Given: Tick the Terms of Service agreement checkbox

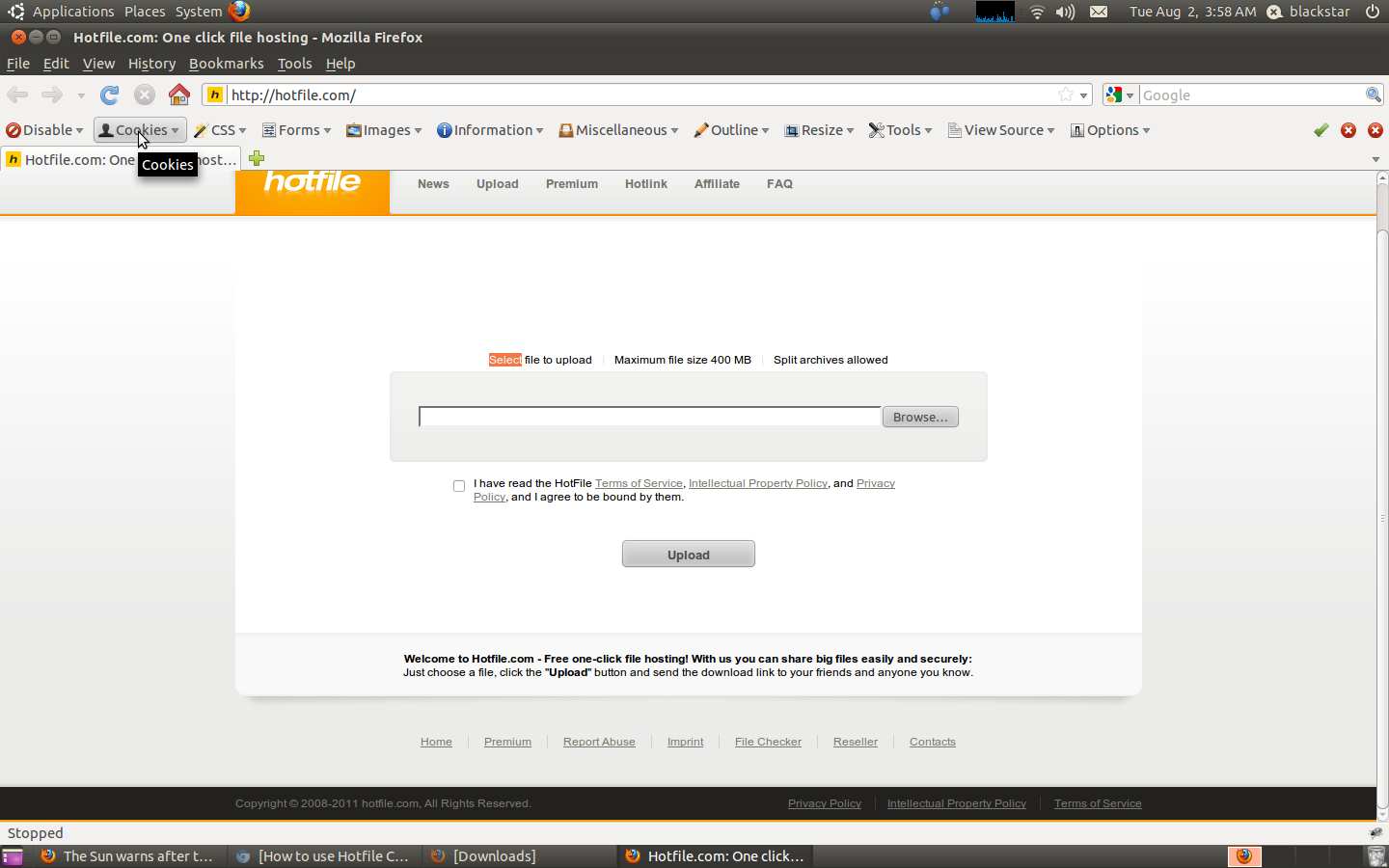Looking at the screenshot, I should [459, 486].
